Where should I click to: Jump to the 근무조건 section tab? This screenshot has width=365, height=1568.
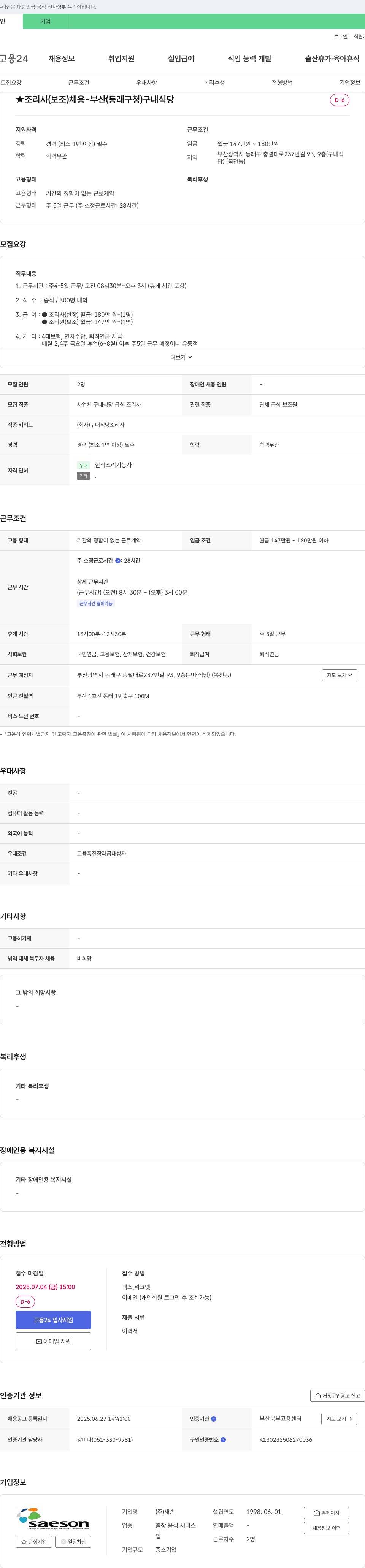[78, 83]
